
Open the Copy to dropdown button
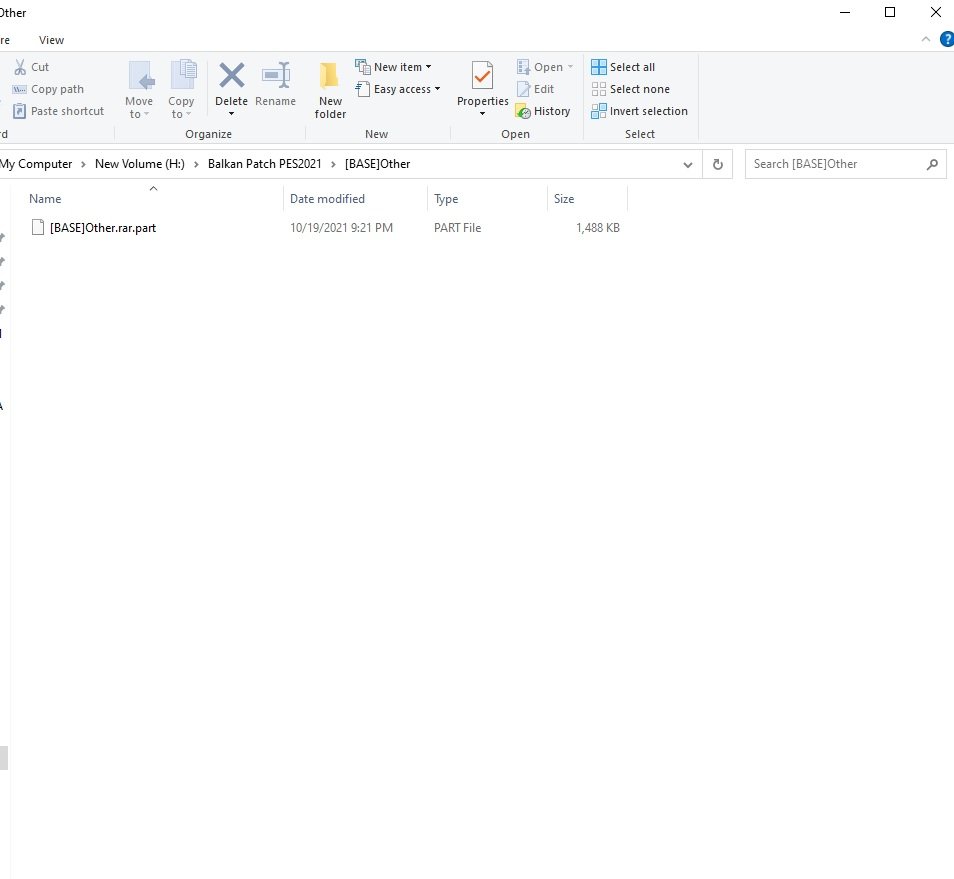click(181, 89)
